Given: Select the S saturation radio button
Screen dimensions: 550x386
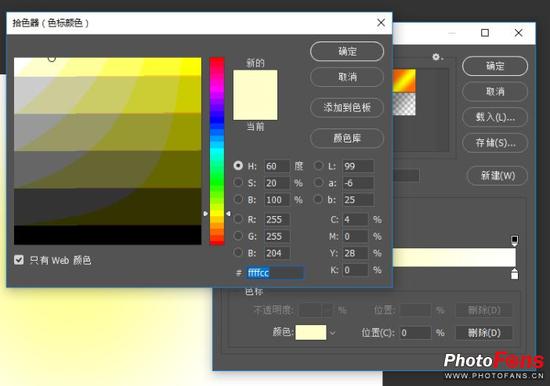Looking at the screenshot, I should tap(238, 182).
